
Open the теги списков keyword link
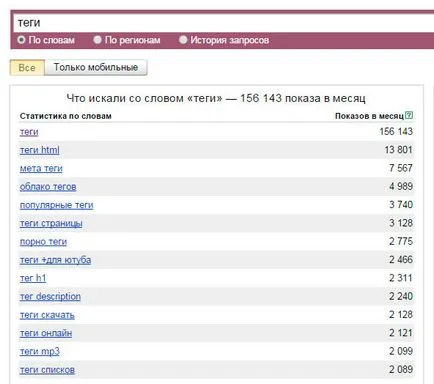point(47,370)
